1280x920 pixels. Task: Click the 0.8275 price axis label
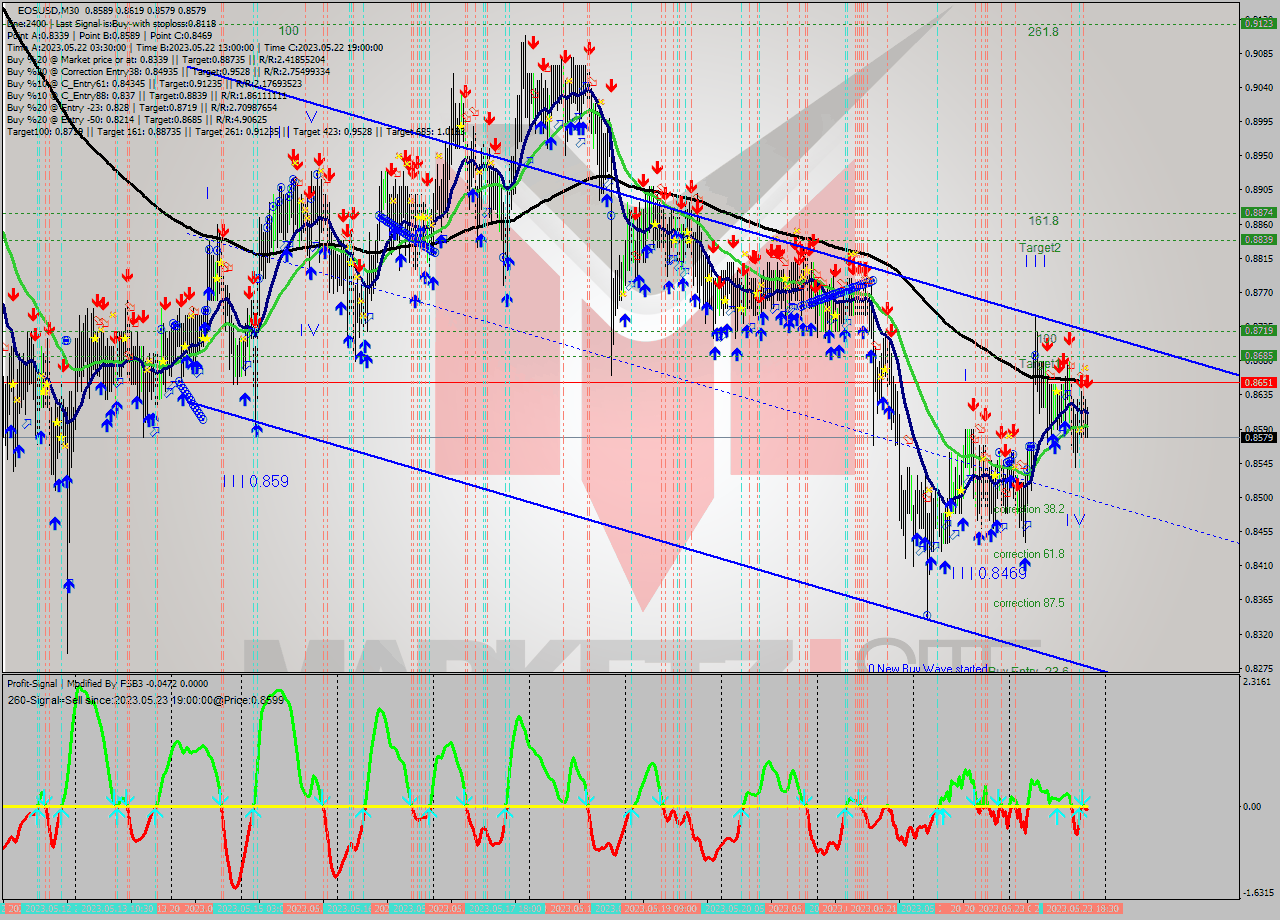tap(1257, 668)
